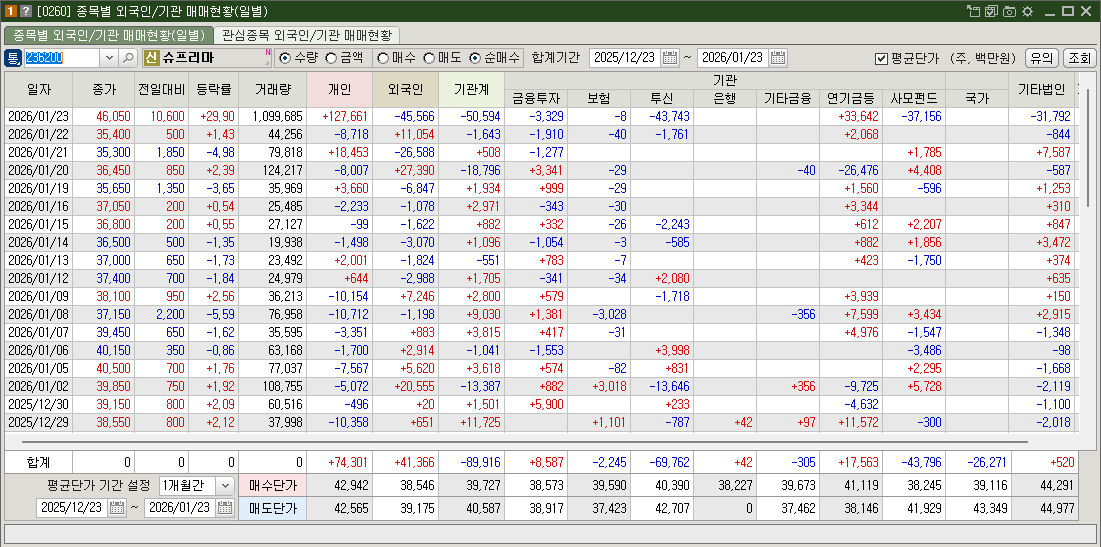Click the 기타법인 column header
This screenshot has height=547, width=1101.
pyautogui.click(x=1041, y=90)
